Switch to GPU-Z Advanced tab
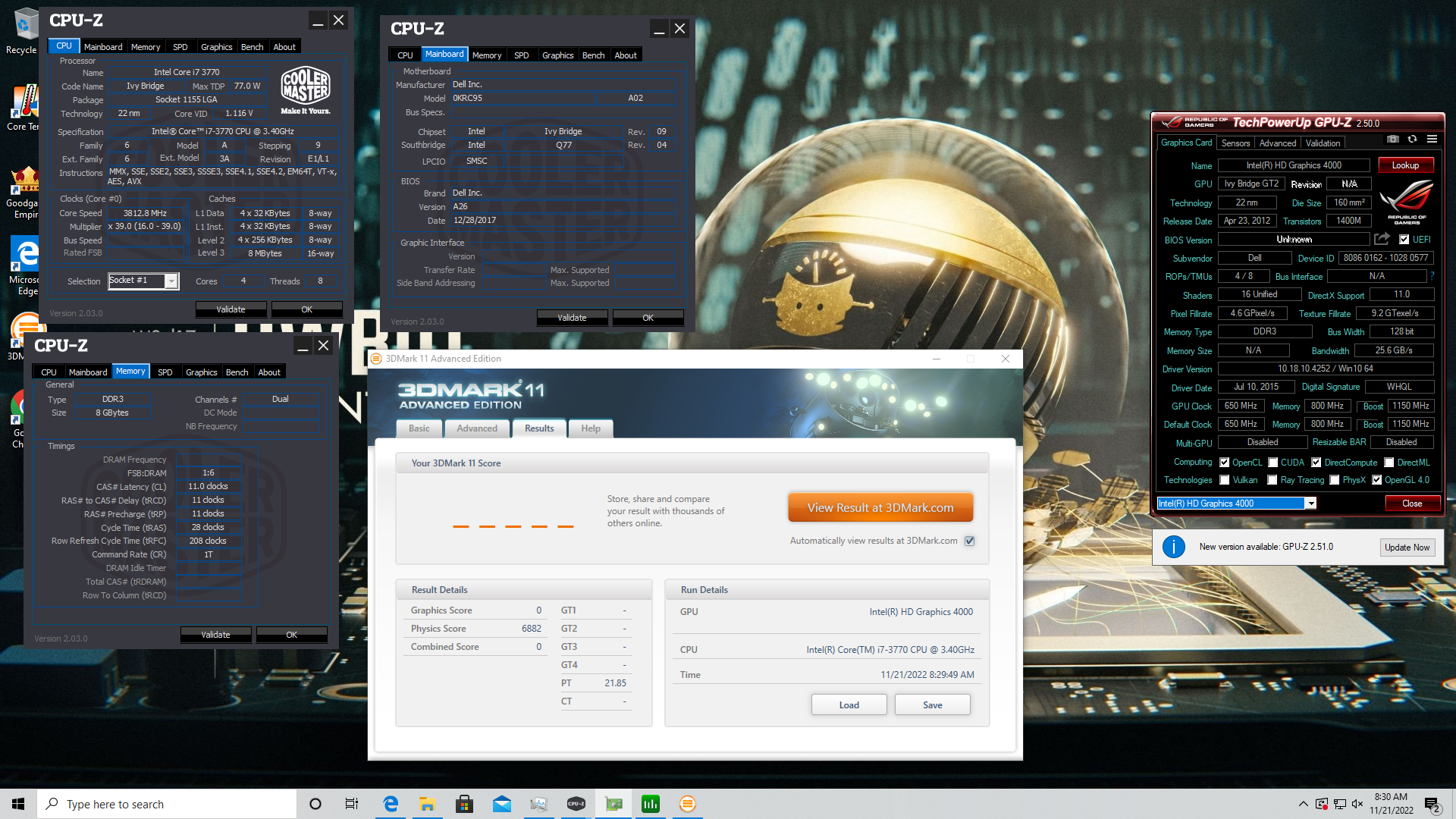The height and width of the screenshot is (819, 1456). 1278,143
